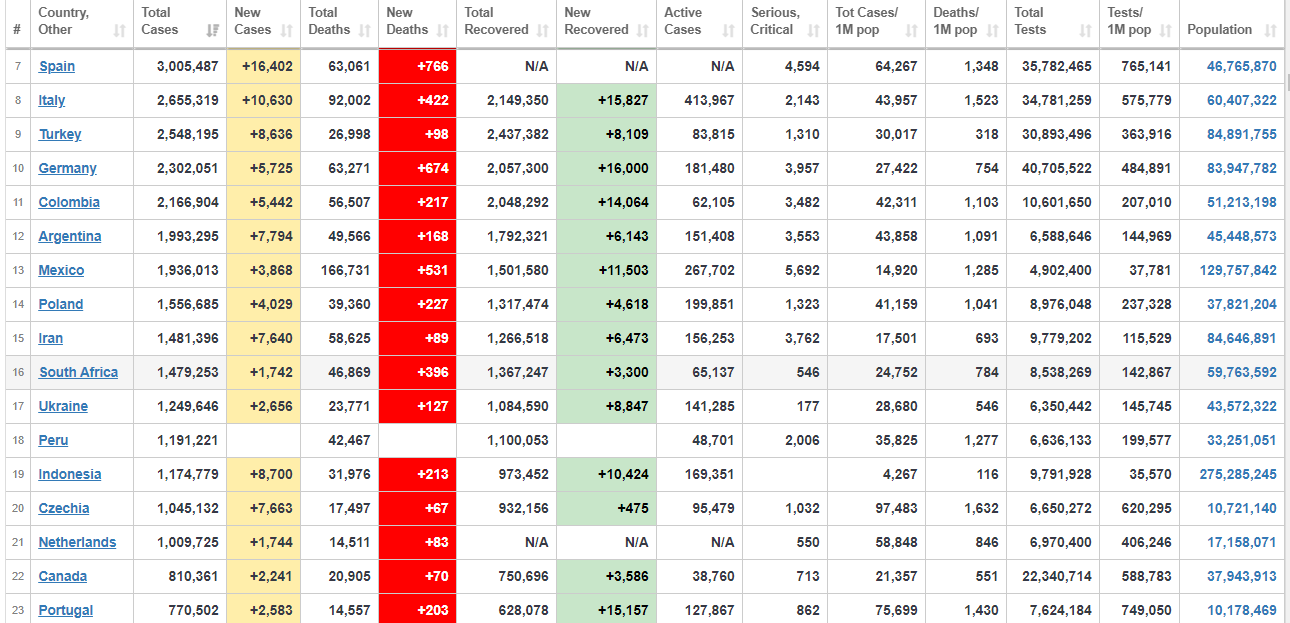Viewport: 1290px width, 623px height.
Task: Sort by Population arrow icon
Action: pos(1270,31)
